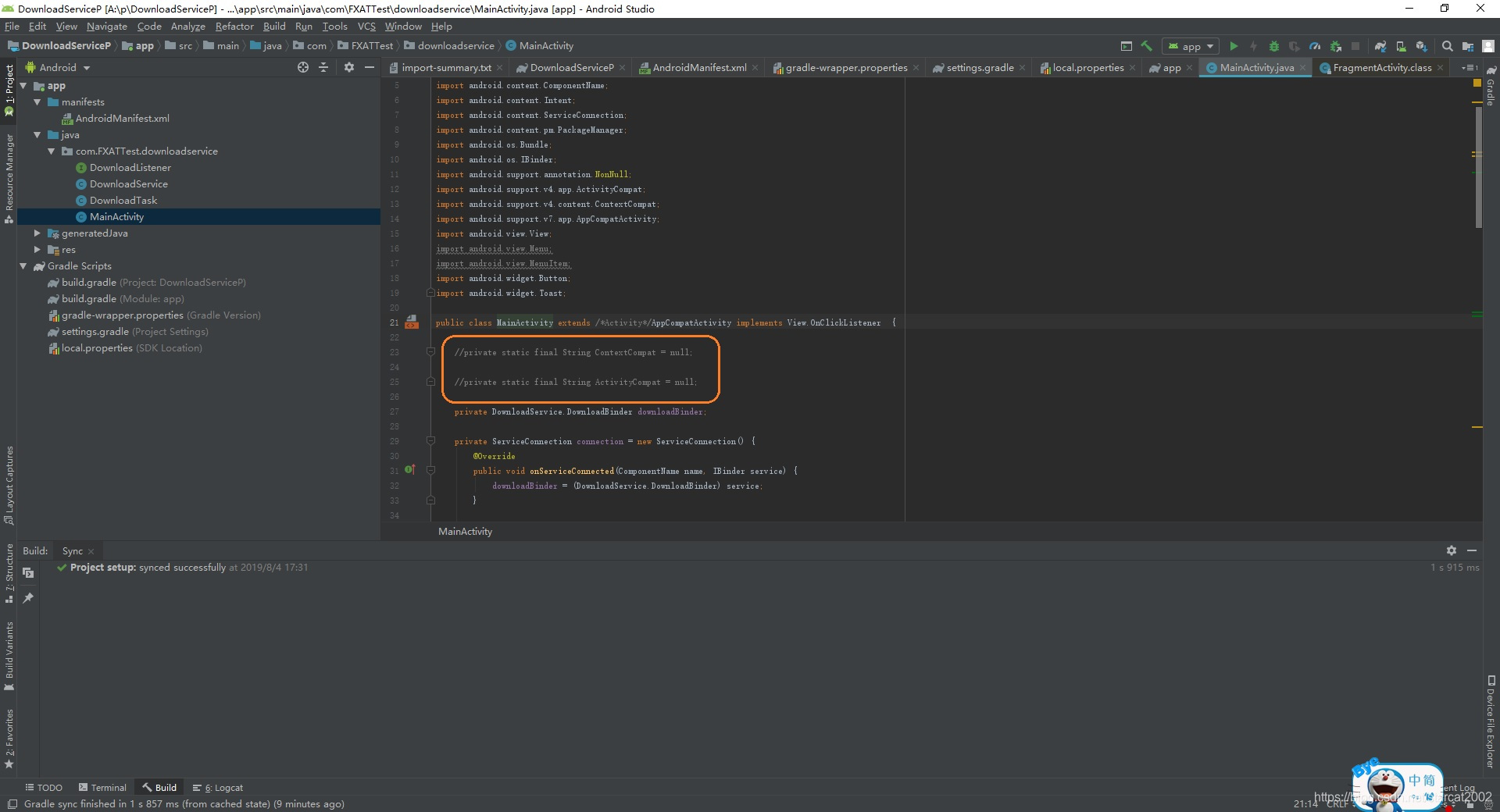Click the user avatar icon in the toolbar
Screen dimensions: 1500x812
coord(1488,46)
